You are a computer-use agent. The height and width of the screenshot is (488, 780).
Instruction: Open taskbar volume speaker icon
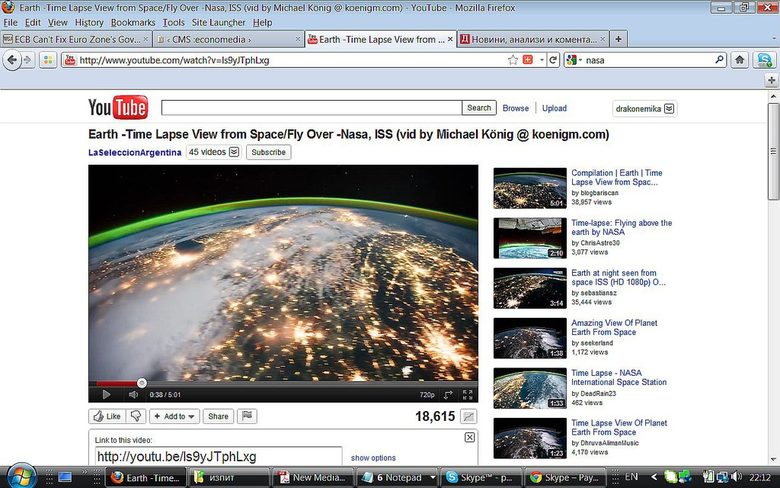pos(736,477)
